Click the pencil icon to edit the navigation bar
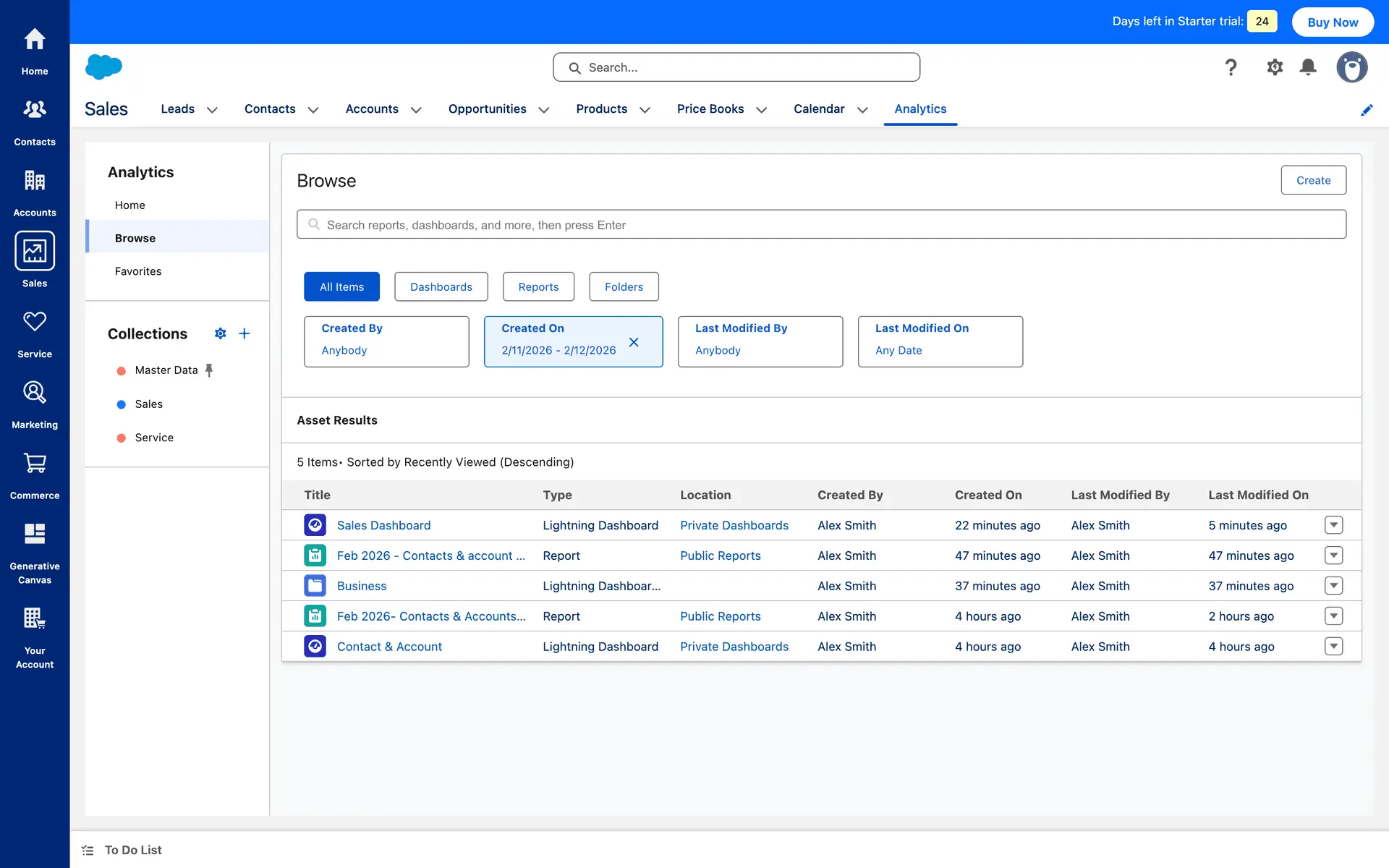 click(1367, 110)
